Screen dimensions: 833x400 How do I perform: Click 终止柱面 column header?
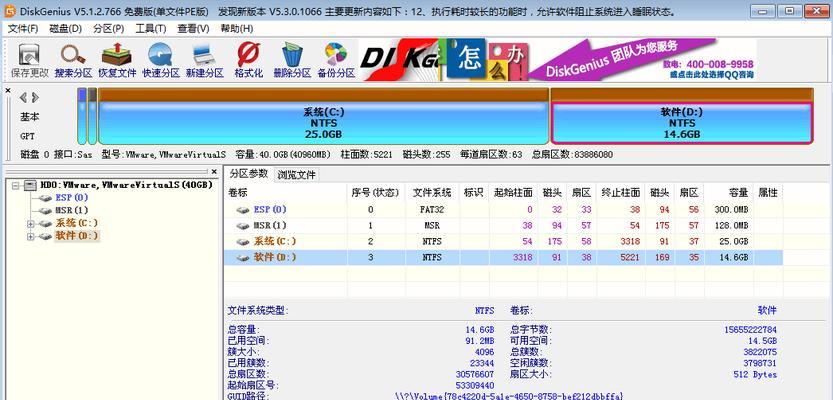pos(620,192)
